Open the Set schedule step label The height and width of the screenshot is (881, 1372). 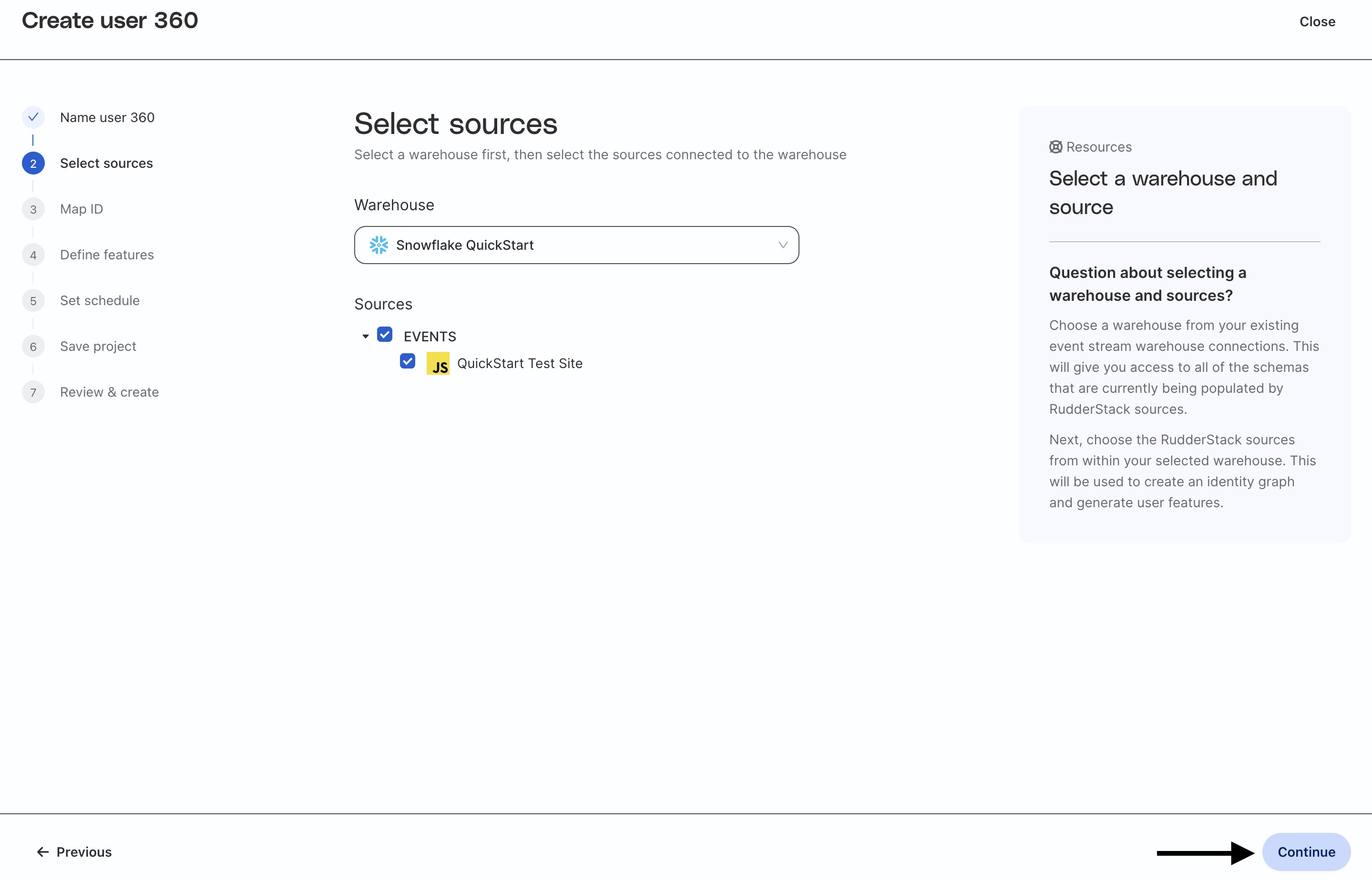coord(100,300)
